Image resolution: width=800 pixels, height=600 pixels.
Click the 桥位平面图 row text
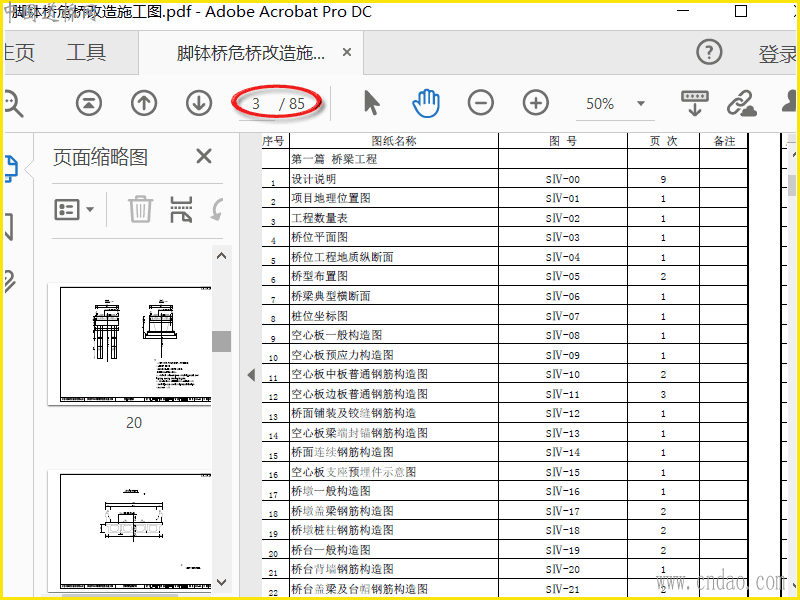click(x=319, y=238)
